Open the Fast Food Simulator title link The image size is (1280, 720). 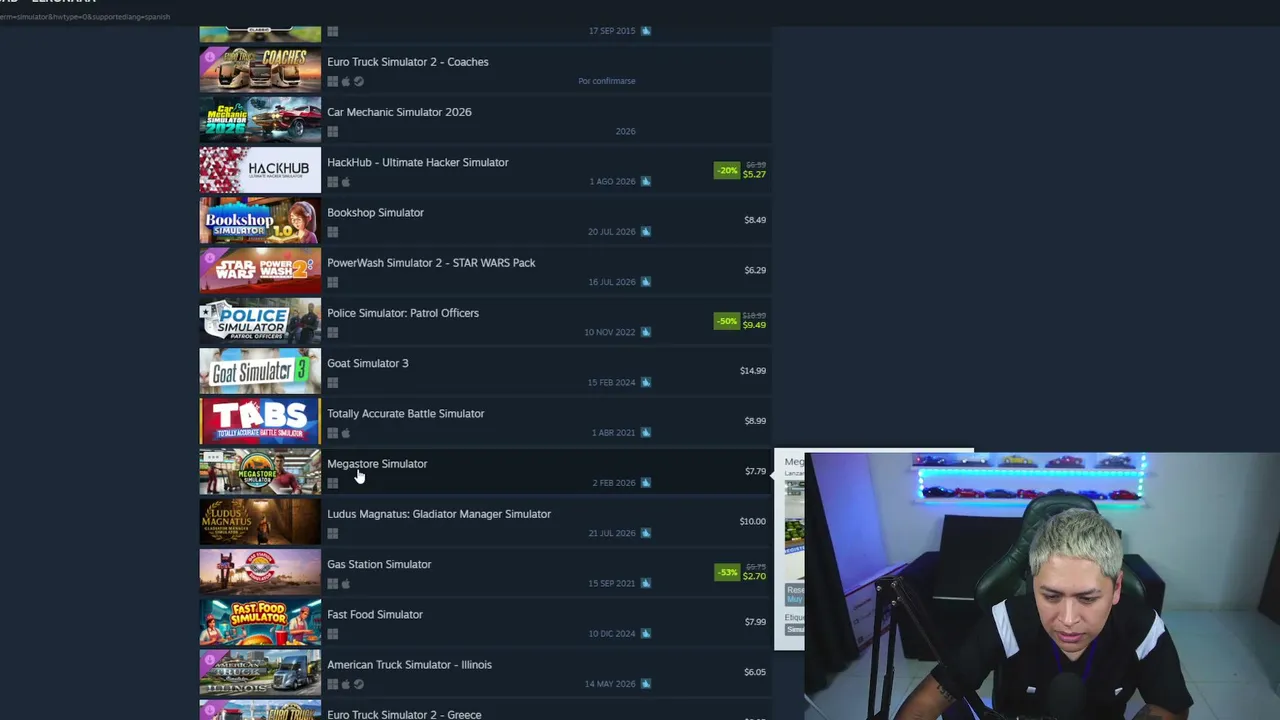pyautogui.click(x=375, y=614)
